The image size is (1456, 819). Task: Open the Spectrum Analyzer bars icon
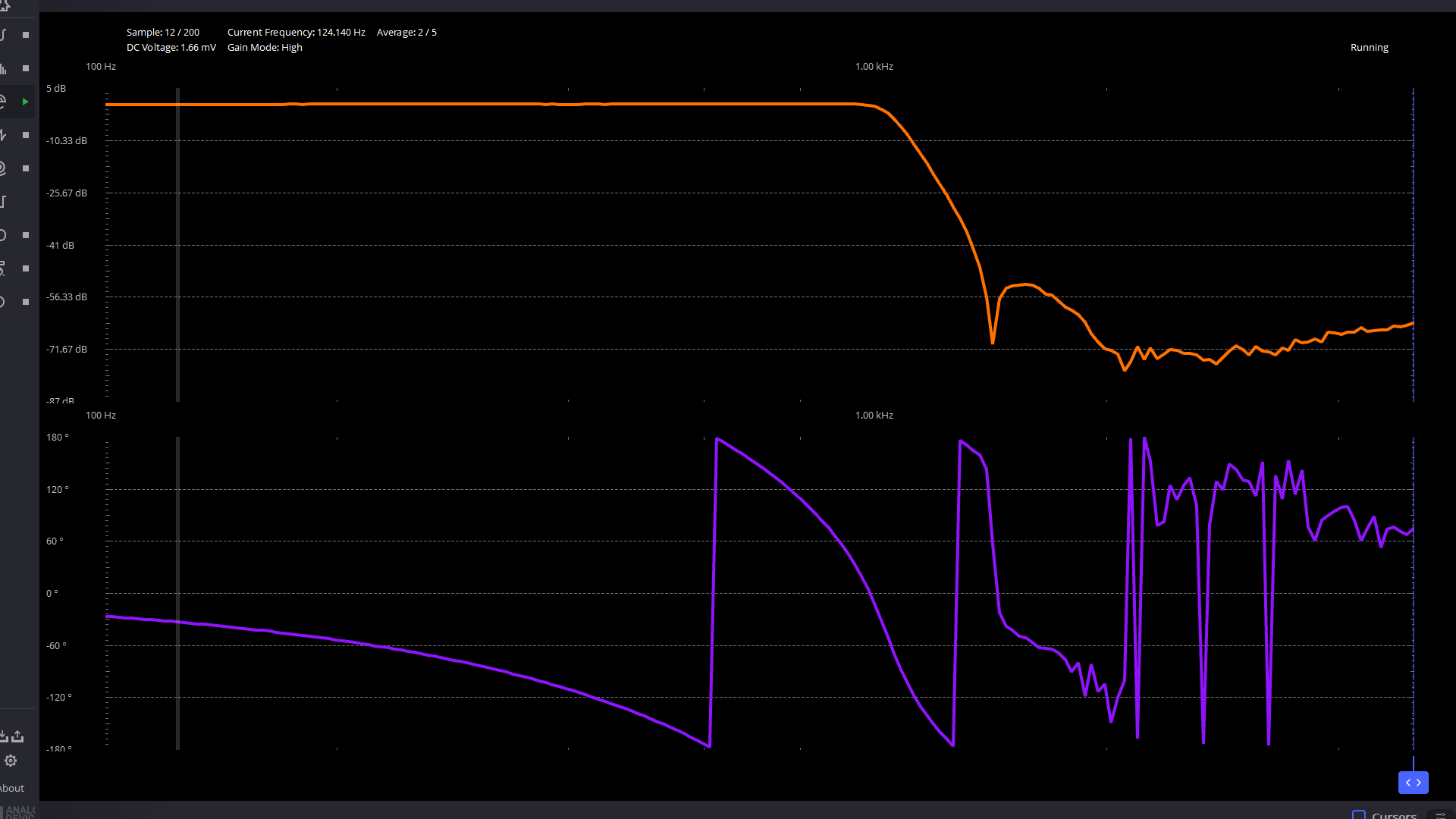[x=4, y=68]
